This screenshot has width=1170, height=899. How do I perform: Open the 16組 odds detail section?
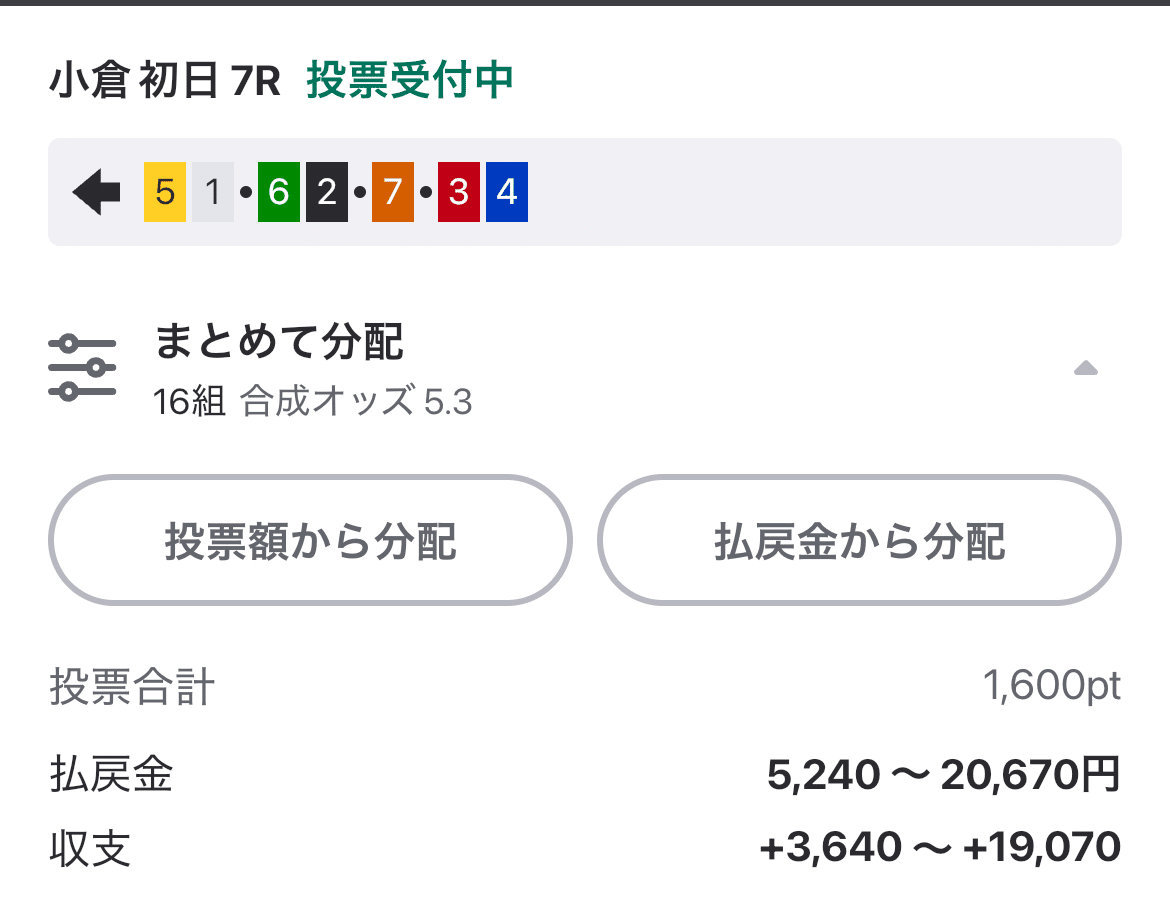click(x=190, y=400)
